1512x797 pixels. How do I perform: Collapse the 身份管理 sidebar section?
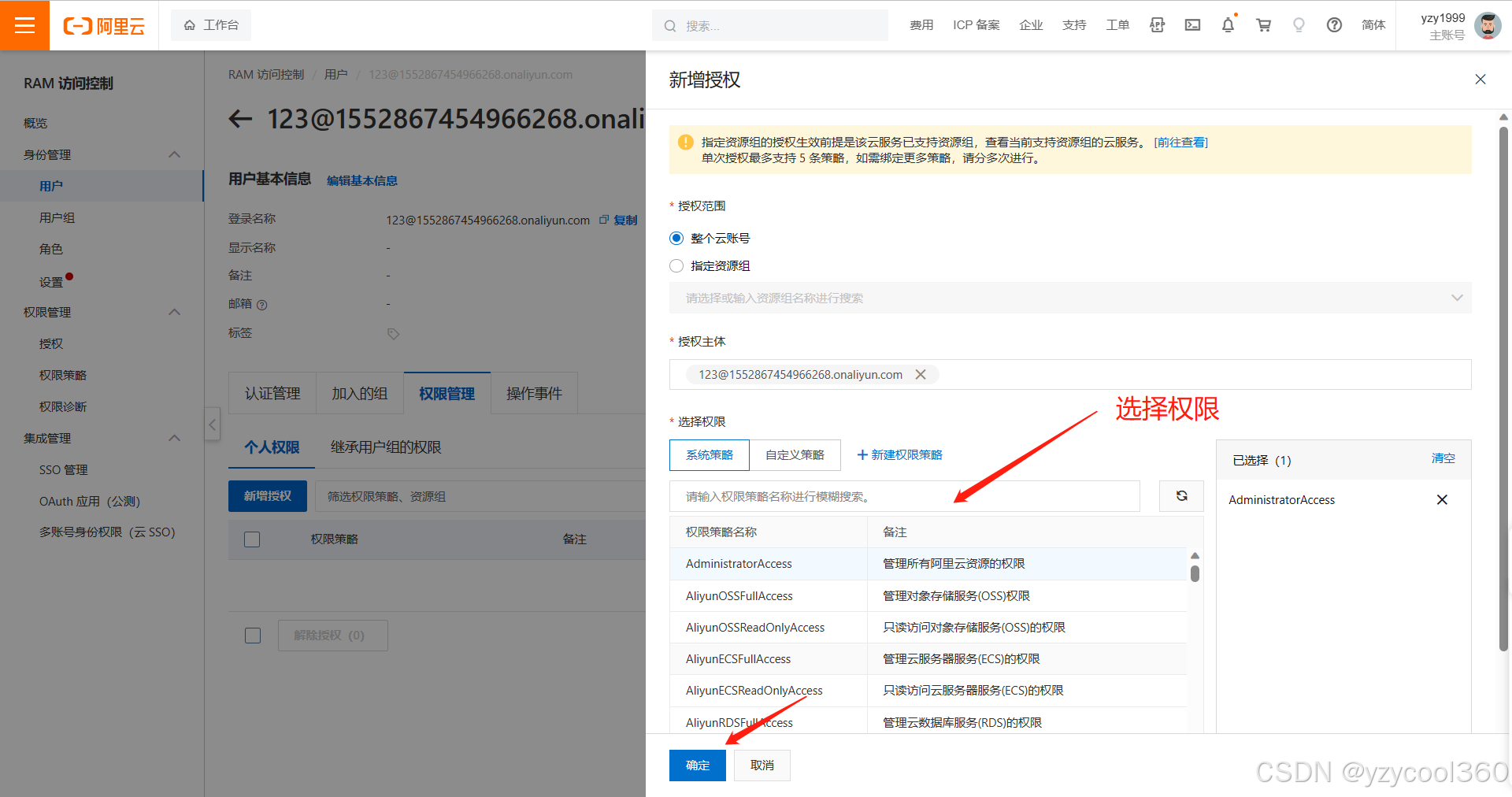(175, 155)
